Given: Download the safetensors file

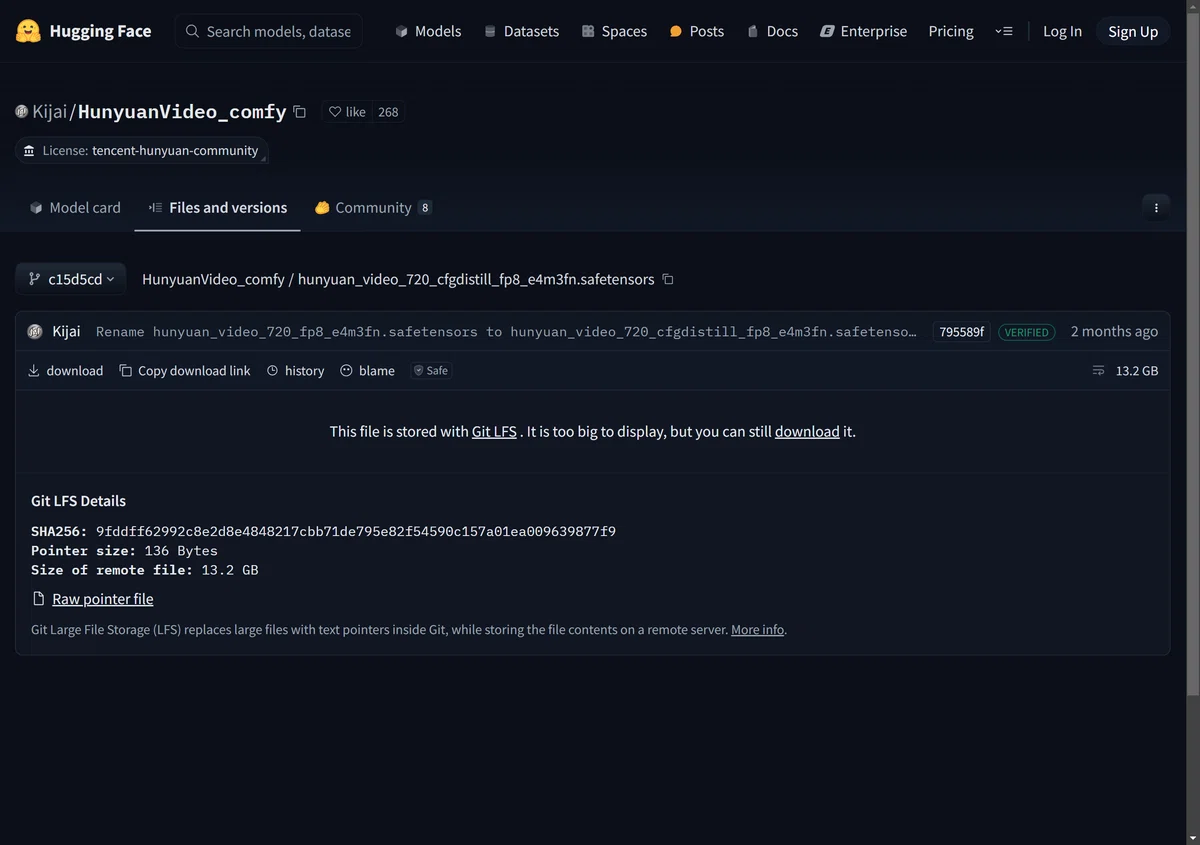Looking at the screenshot, I should (x=65, y=371).
